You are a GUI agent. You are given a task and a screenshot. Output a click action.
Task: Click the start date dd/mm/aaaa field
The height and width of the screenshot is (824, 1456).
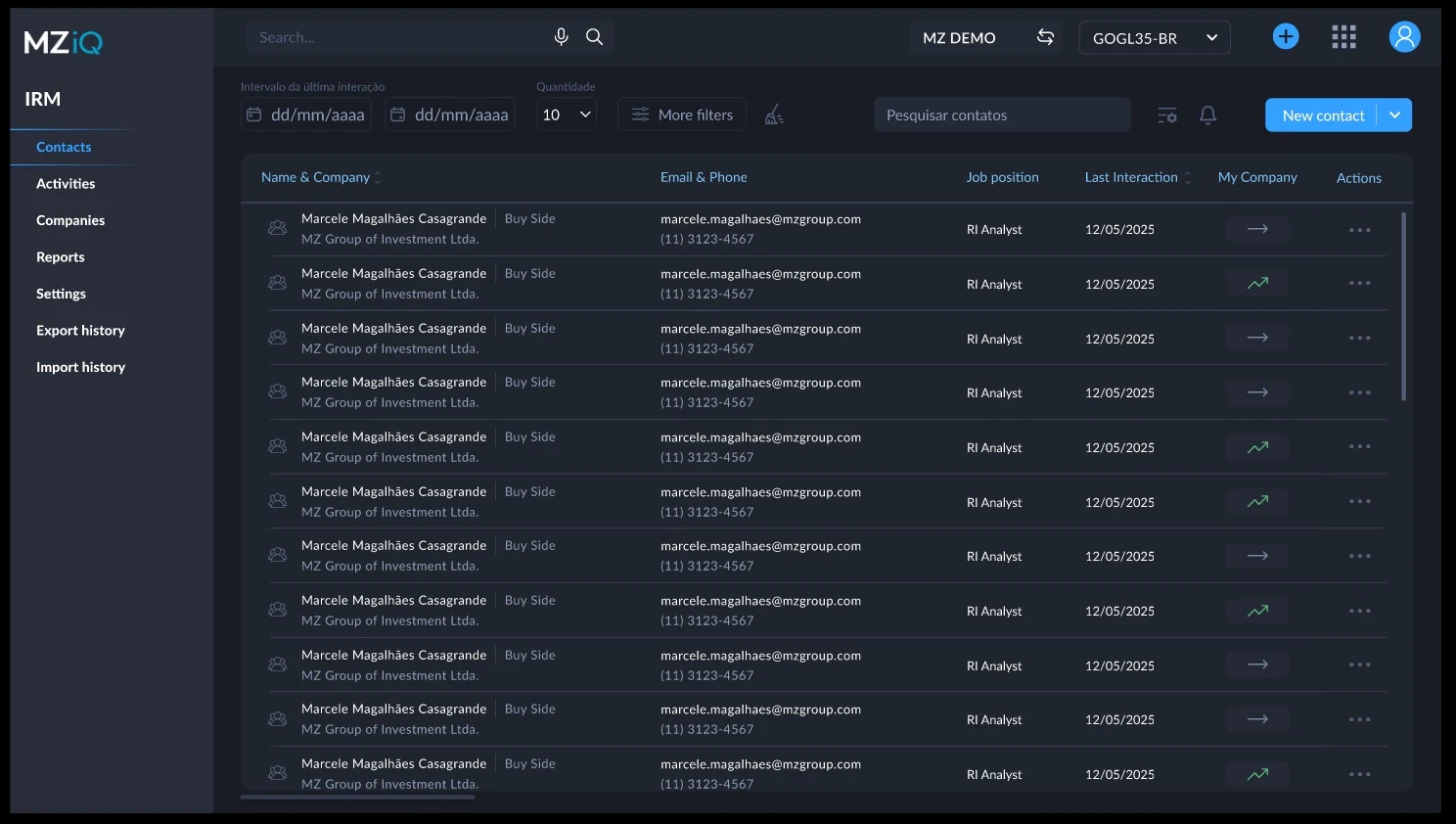click(306, 114)
